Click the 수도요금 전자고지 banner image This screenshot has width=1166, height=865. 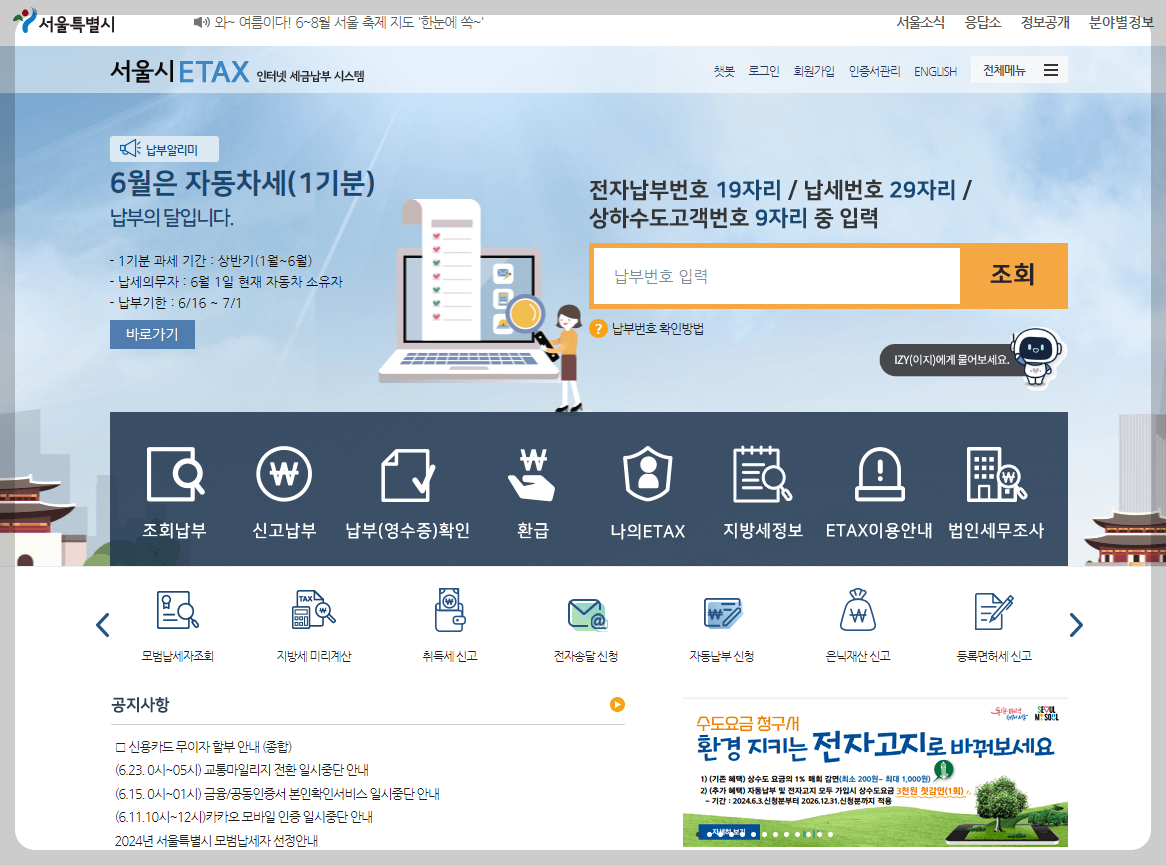pyautogui.click(x=875, y=772)
